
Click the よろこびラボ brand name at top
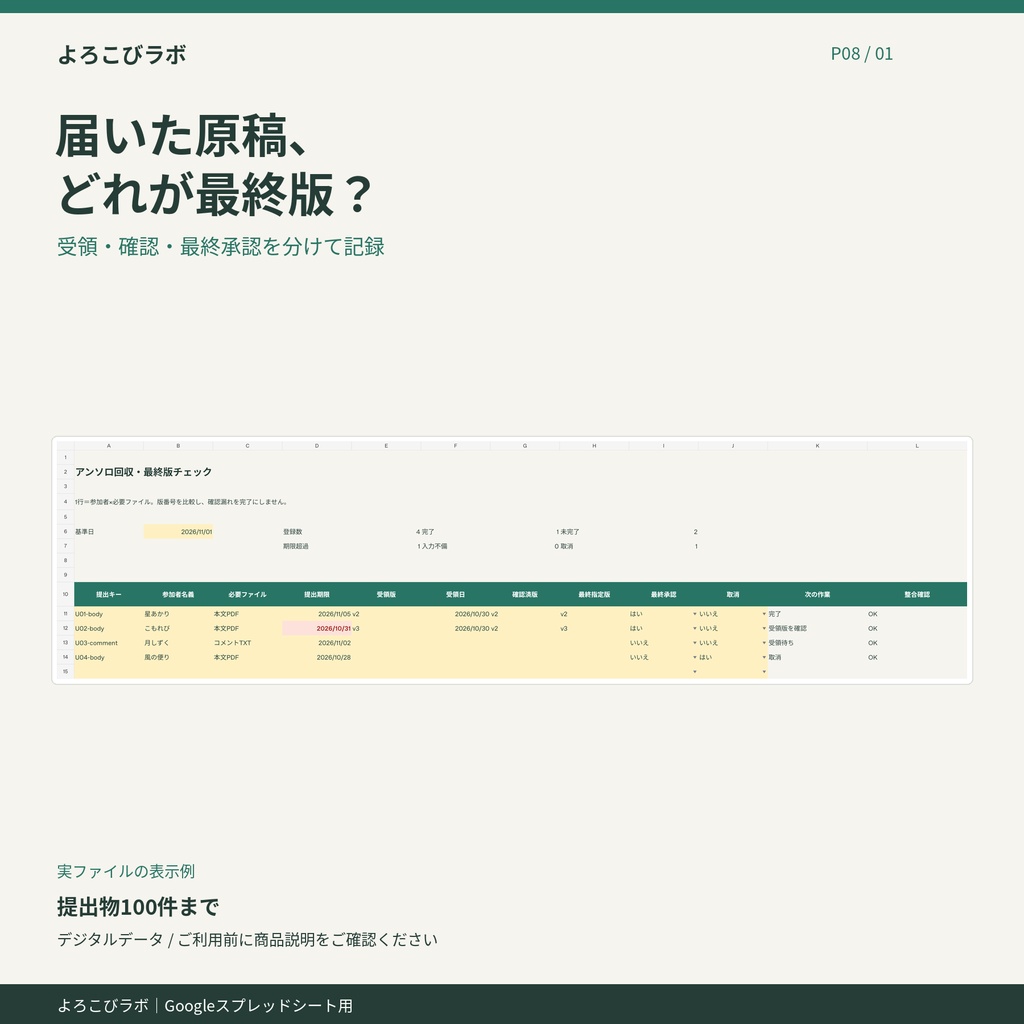pos(122,55)
